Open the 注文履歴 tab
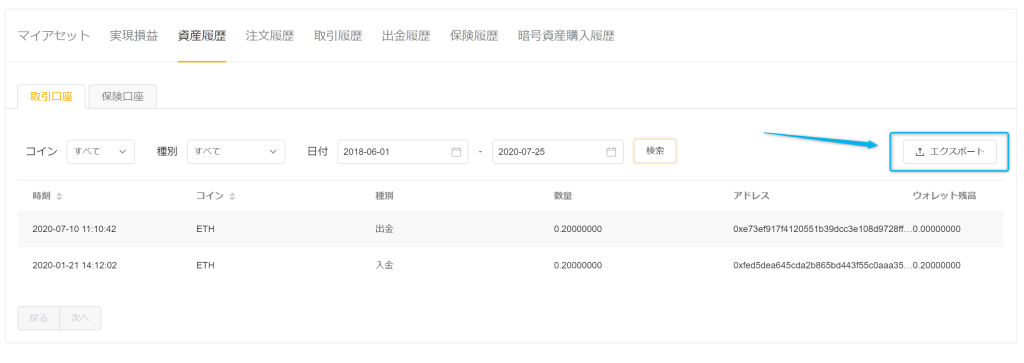Viewport: 1024px width, 363px height. pos(270,36)
